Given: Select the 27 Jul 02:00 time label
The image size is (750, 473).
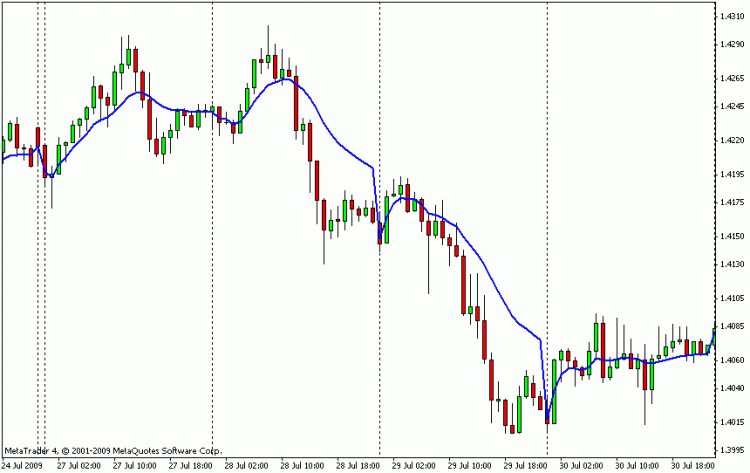Looking at the screenshot, I should [x=78, y=465].
